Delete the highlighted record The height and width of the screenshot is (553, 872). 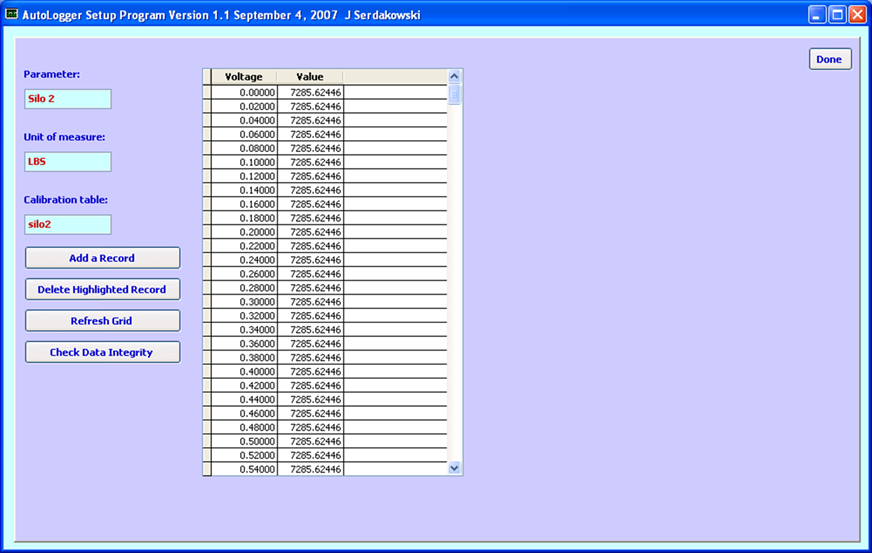[102, 289]
